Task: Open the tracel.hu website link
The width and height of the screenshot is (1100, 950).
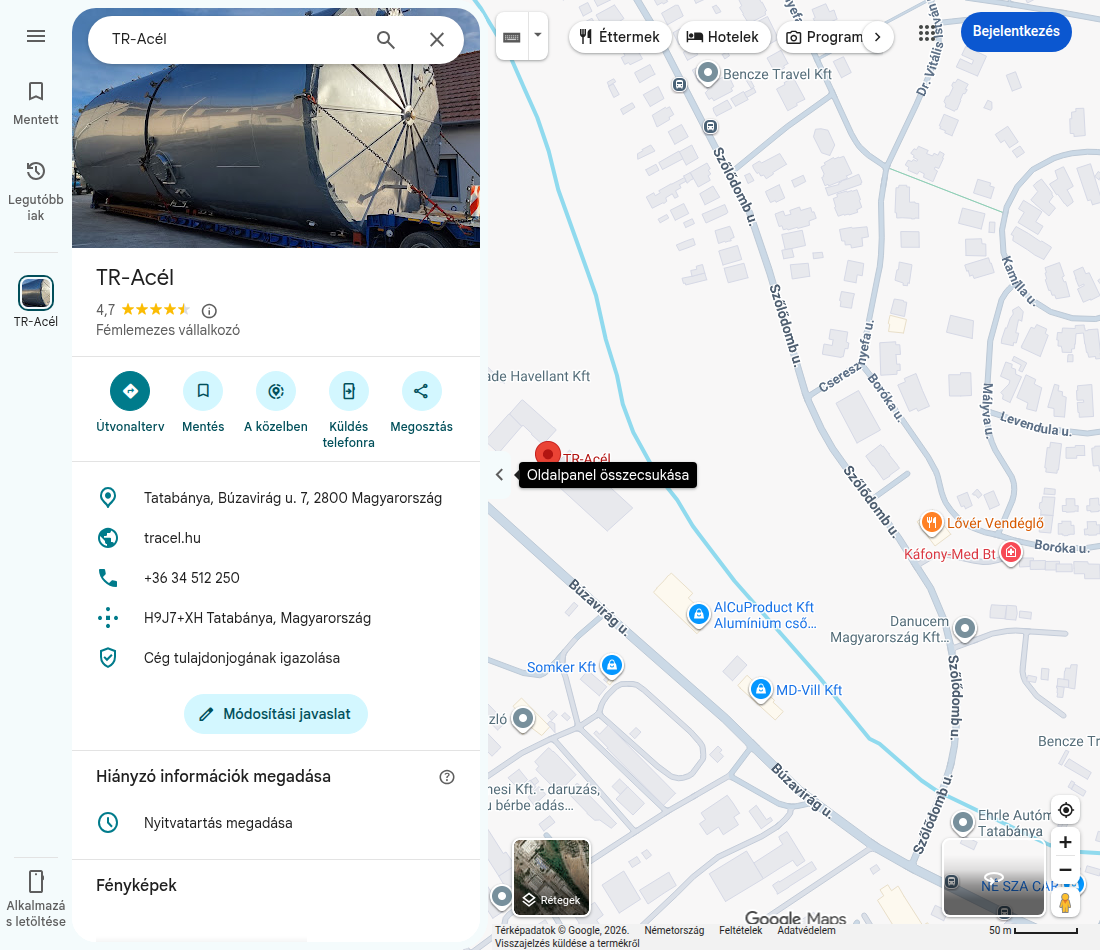Action: 276,538
